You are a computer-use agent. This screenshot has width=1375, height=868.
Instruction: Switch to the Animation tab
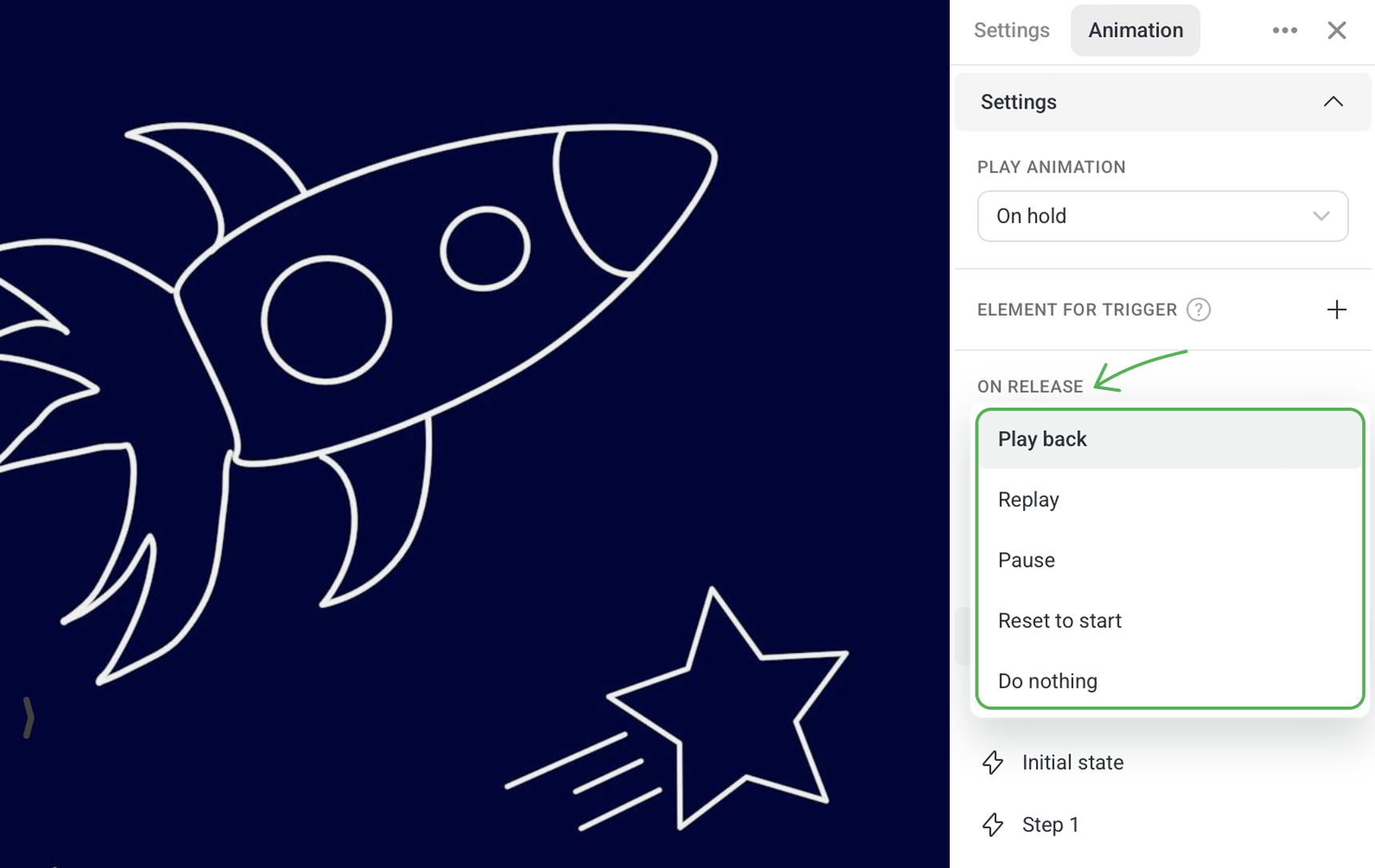(x=1135, y=30)
